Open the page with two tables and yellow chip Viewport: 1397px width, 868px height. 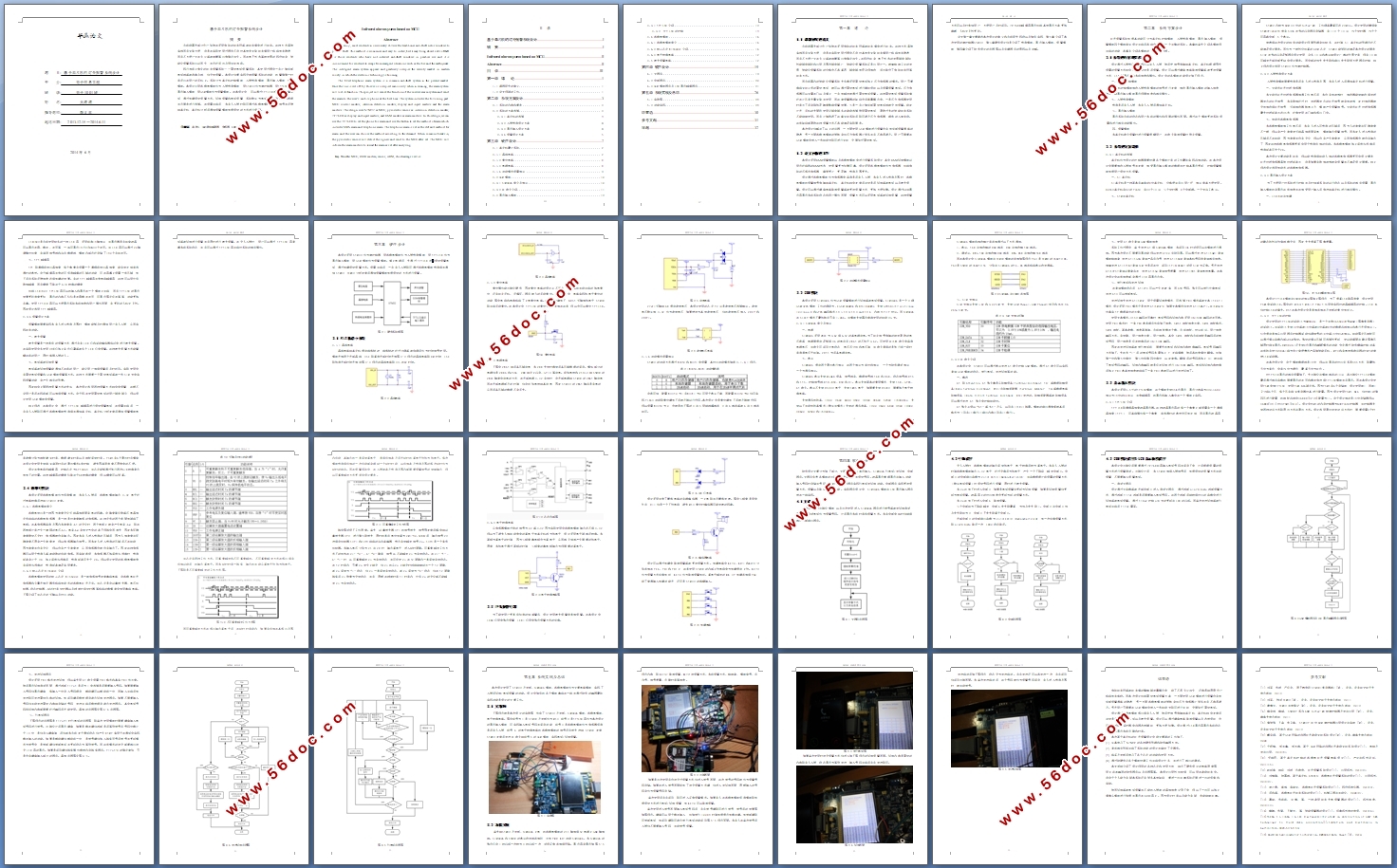1007,326
